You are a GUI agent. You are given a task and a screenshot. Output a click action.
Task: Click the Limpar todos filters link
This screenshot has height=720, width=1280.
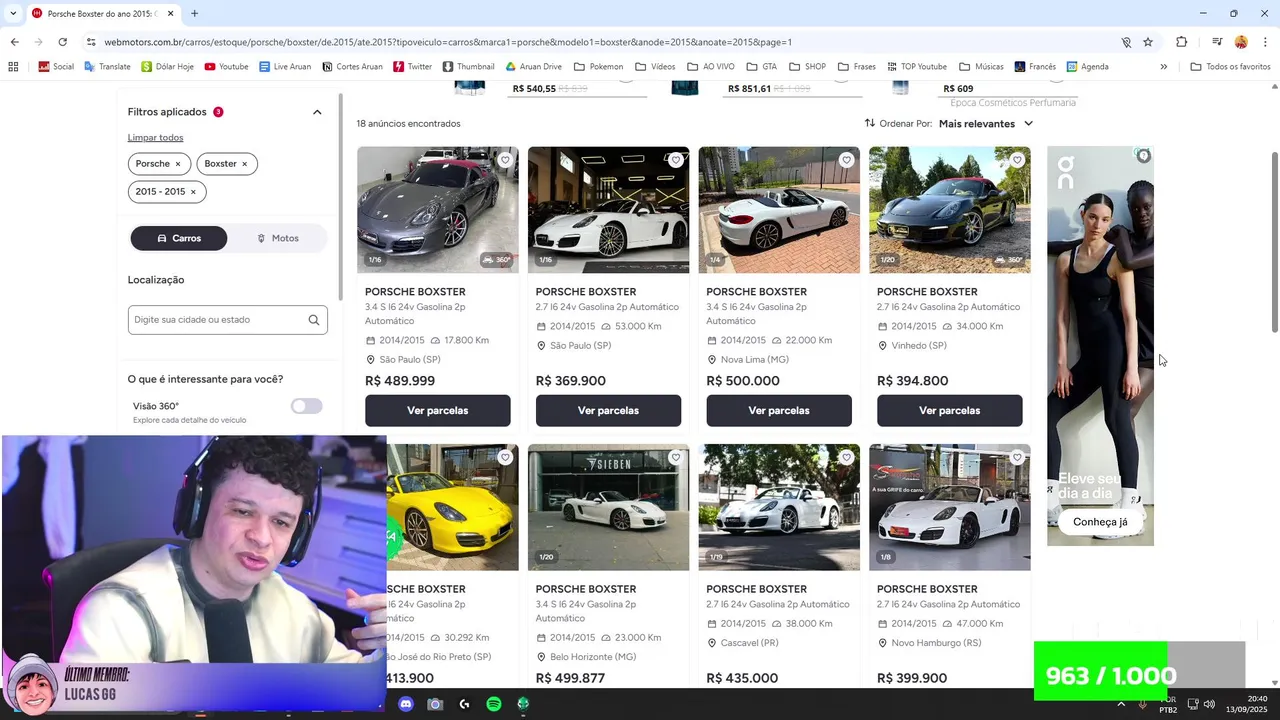pos(155,138)
